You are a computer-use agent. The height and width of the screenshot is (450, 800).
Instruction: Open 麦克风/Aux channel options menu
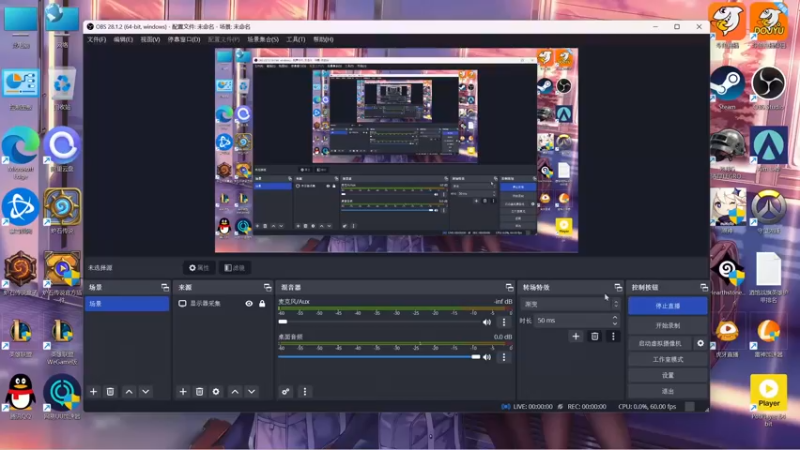tap(504, 322)
